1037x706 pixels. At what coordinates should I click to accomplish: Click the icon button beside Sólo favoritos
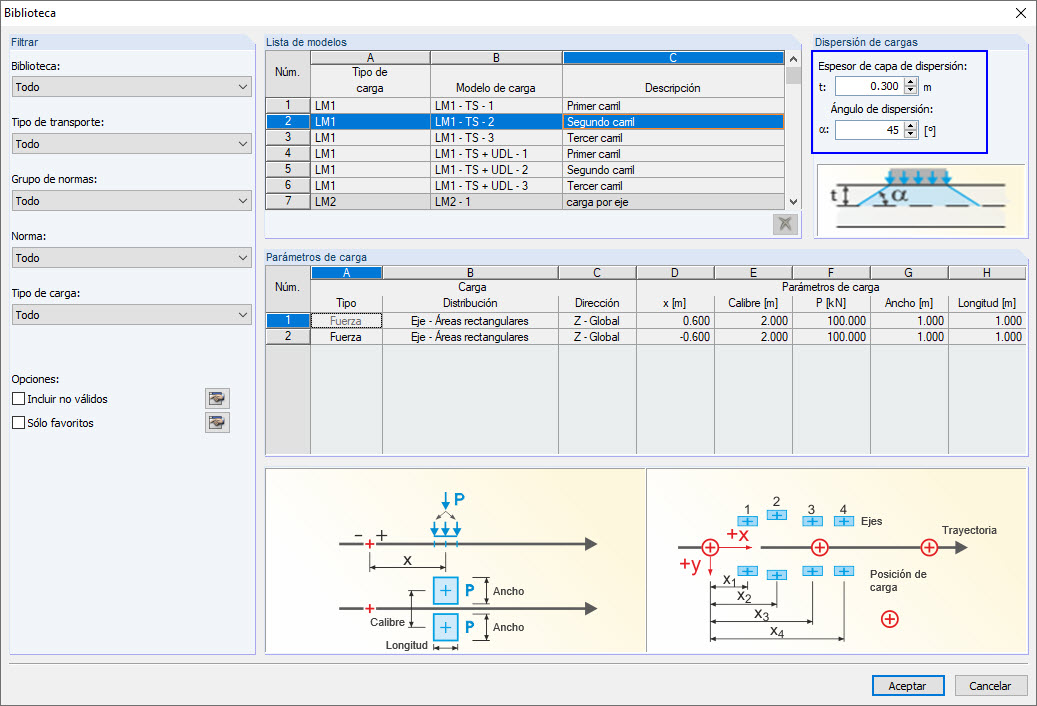pyautogui.click(x=217, y=422)
